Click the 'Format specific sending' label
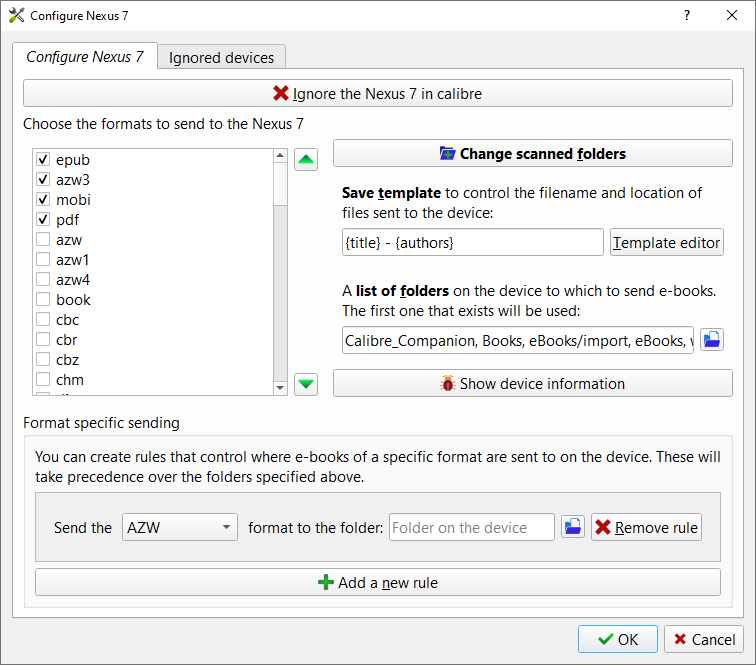Image resolution: width=756 pixels, height=665 pixels. point(101,423)
